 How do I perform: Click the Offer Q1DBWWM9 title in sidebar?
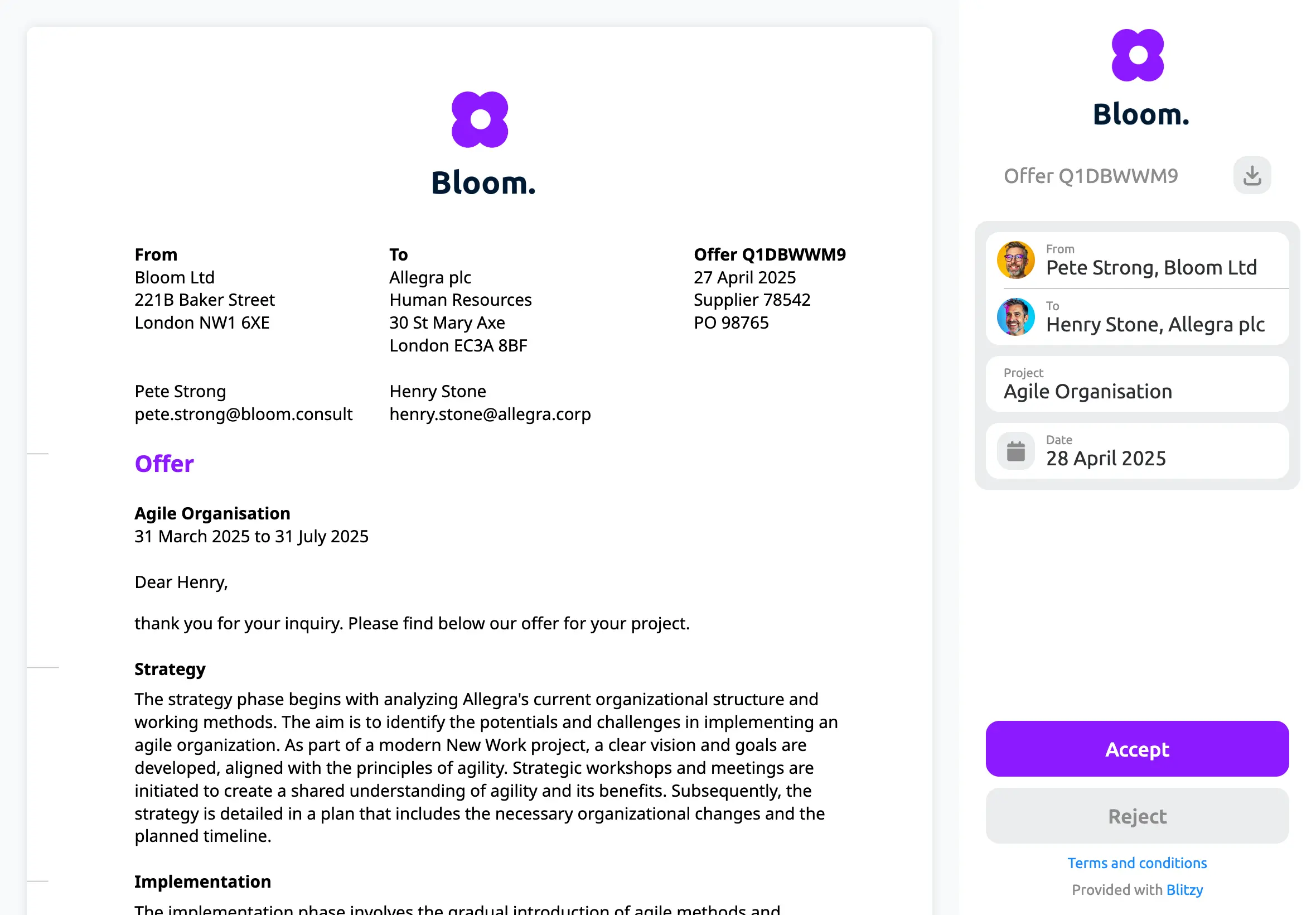point(1090,176)
